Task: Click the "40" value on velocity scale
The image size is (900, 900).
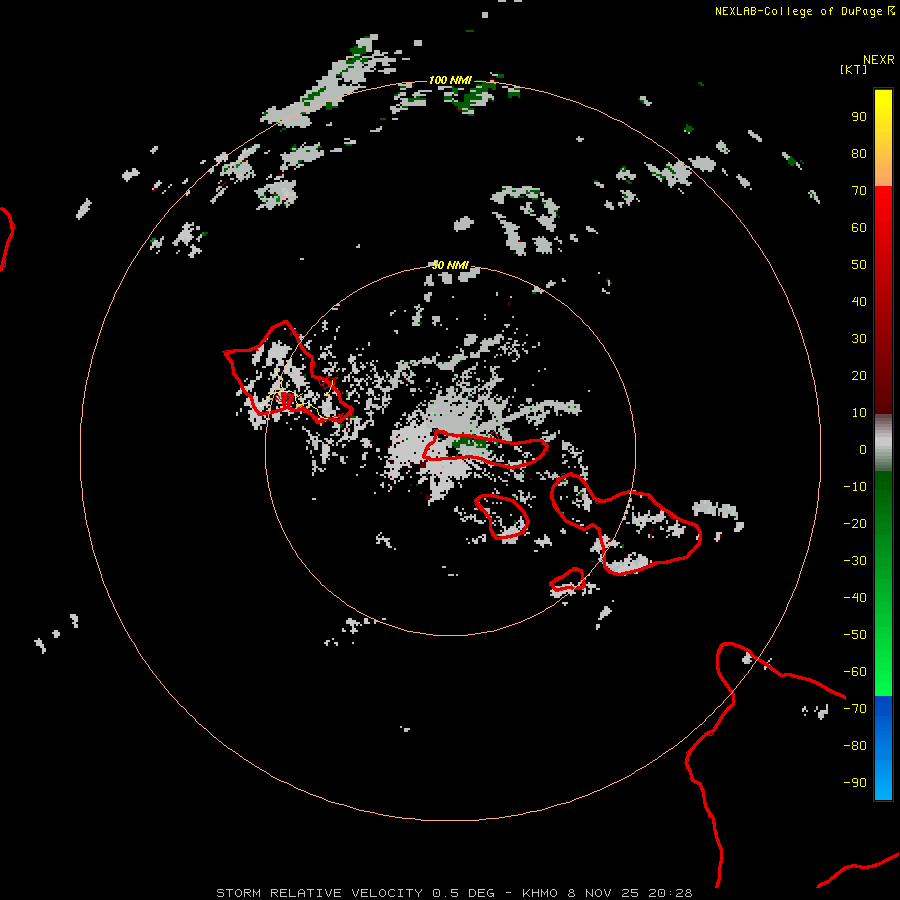Action: (x=859, y=302)
